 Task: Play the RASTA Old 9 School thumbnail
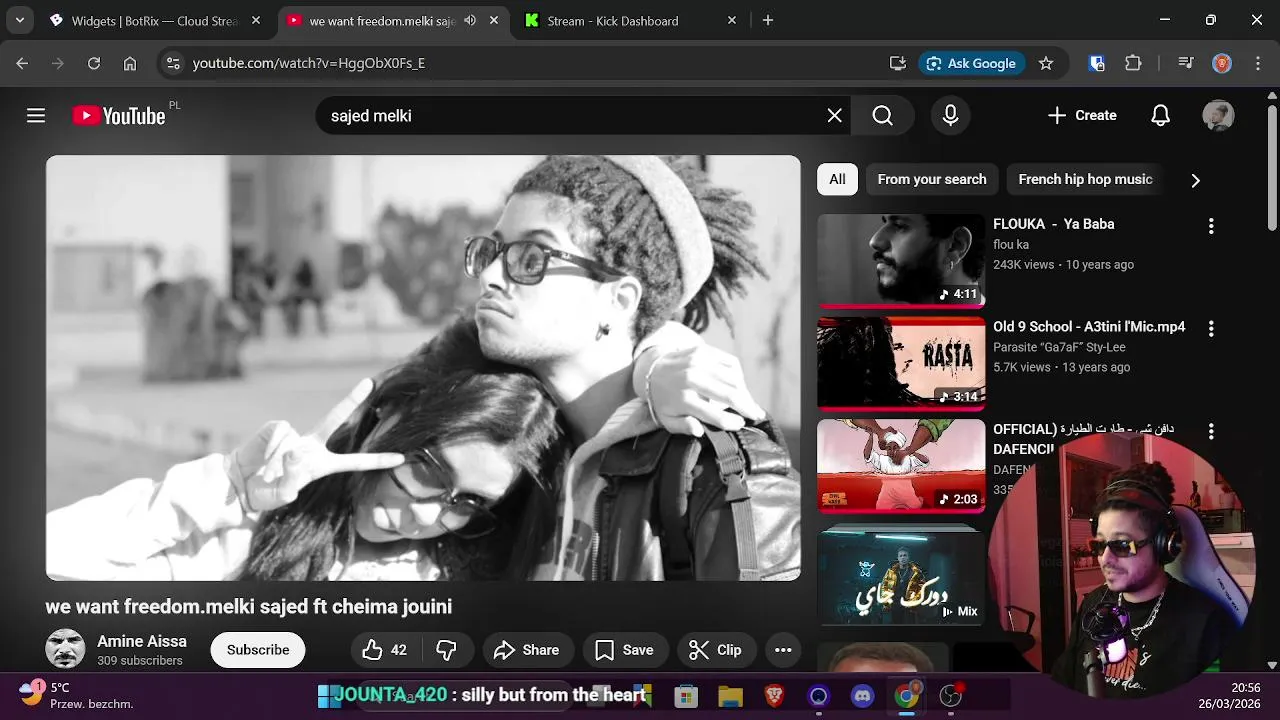point(901,362)
